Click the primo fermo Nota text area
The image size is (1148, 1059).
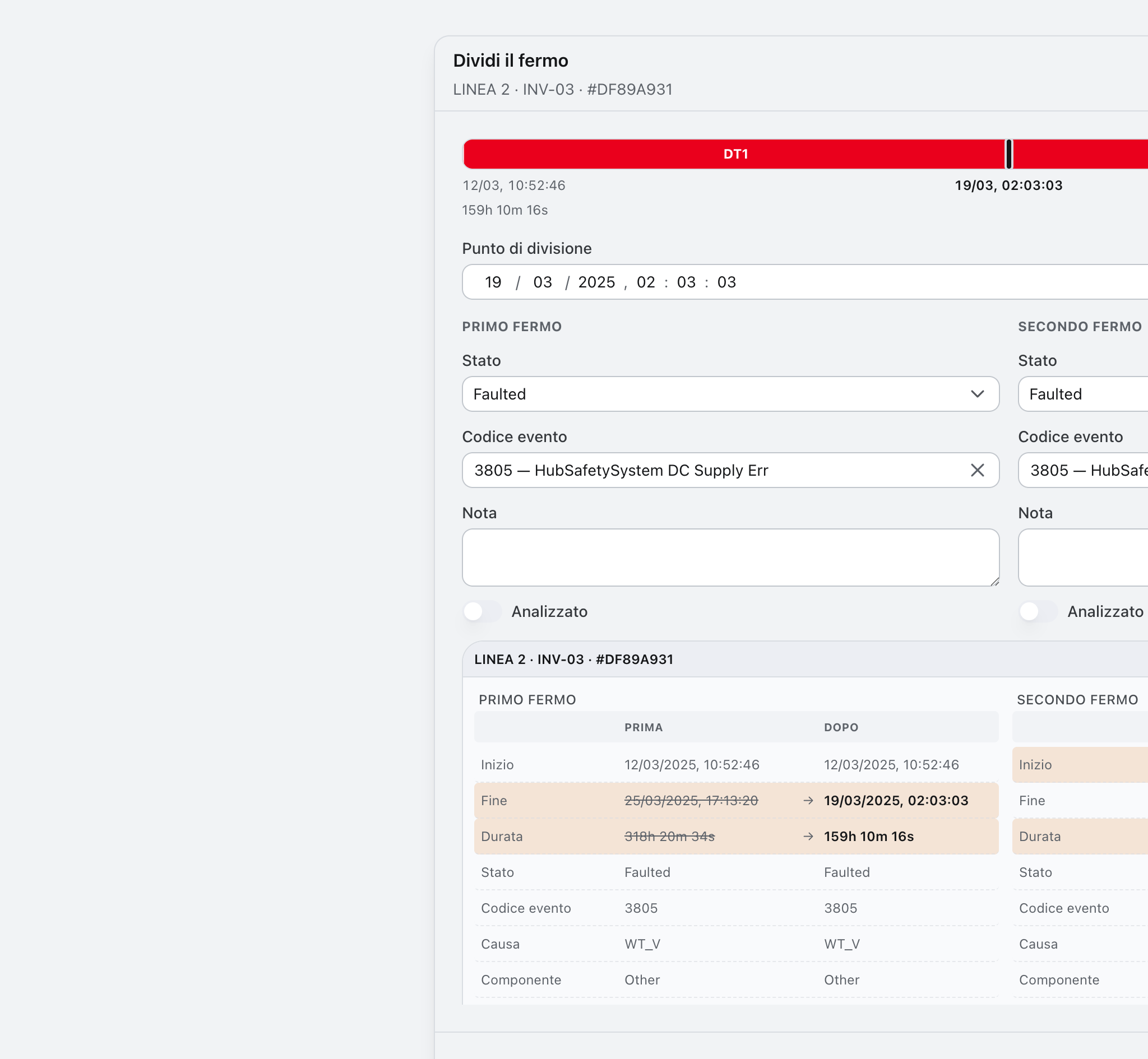(731, 558)
